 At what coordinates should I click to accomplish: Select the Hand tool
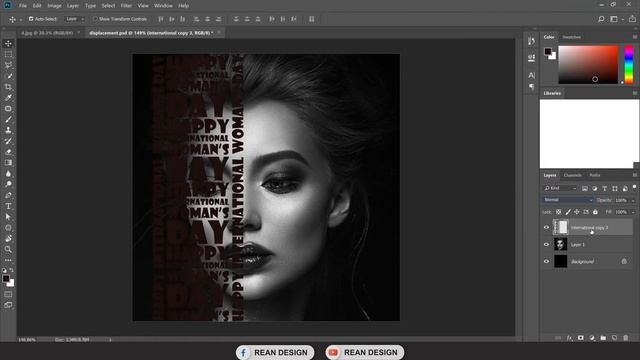pyautogui.click(x=8, y=238)
